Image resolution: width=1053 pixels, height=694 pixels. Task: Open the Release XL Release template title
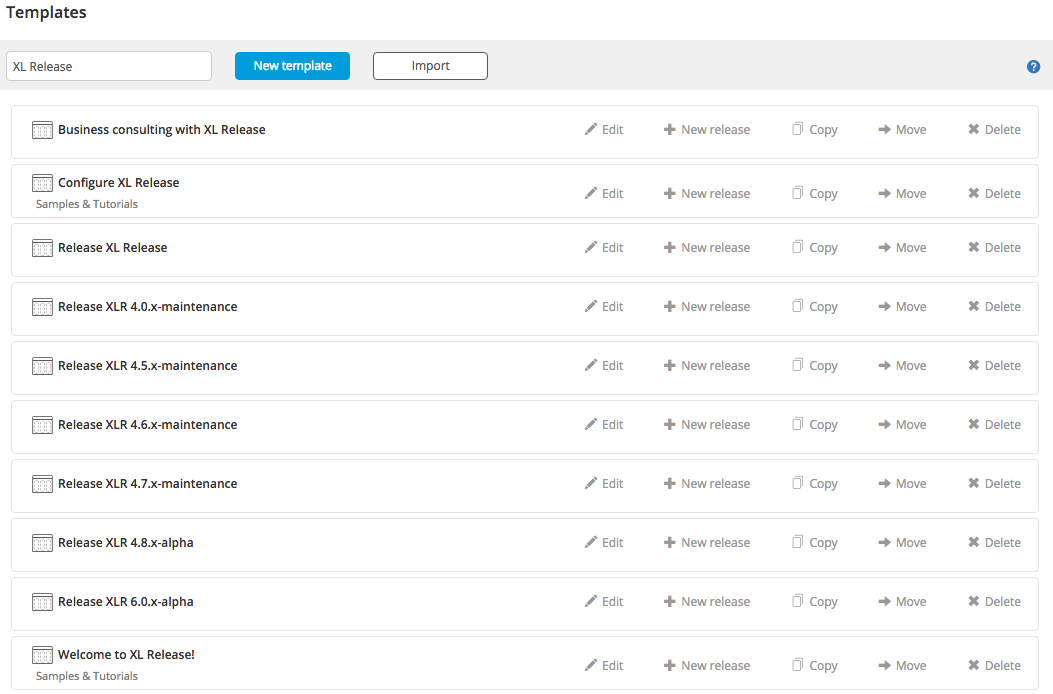[113, 248]
